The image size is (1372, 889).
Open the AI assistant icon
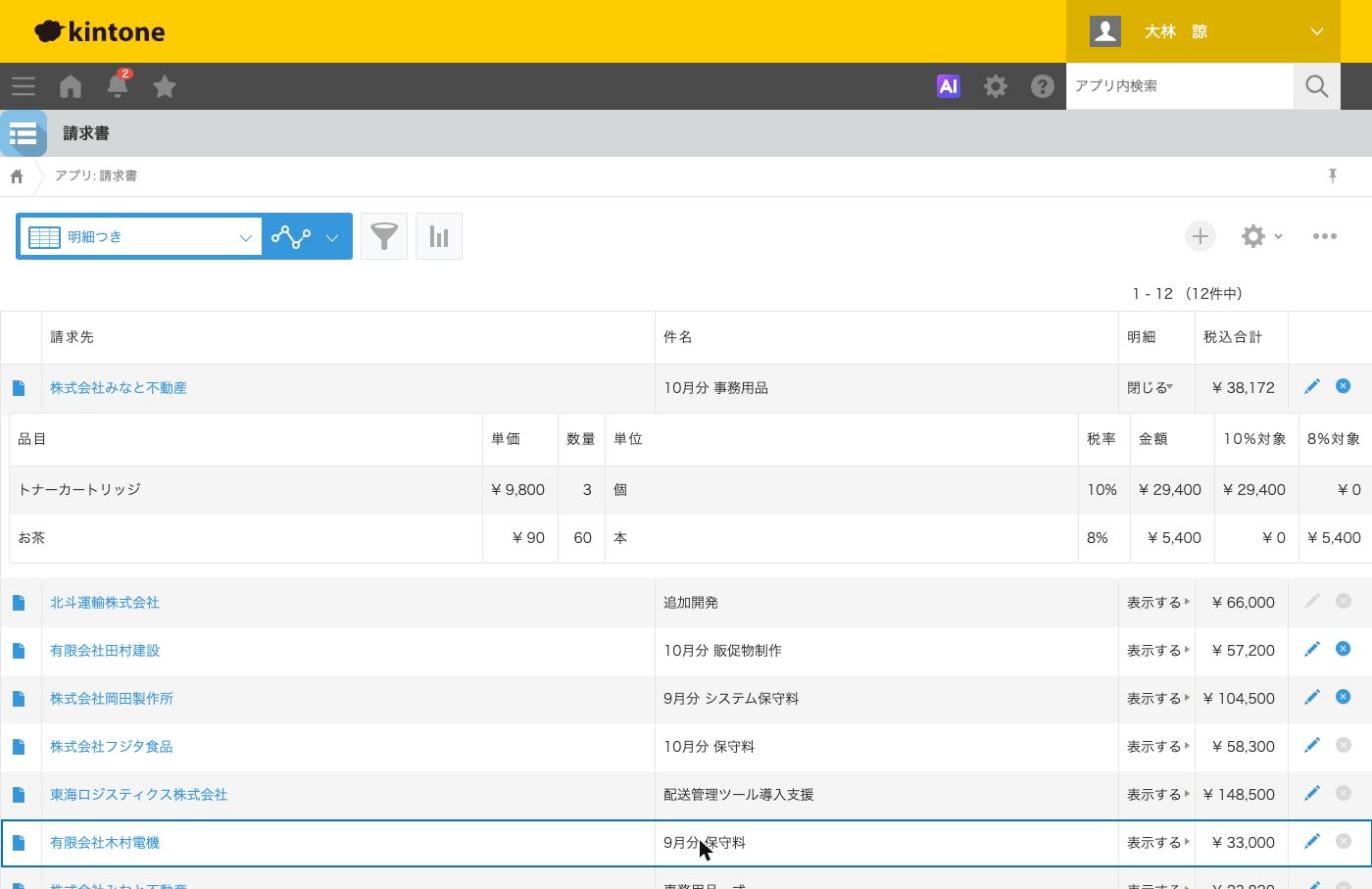[948, 86]
